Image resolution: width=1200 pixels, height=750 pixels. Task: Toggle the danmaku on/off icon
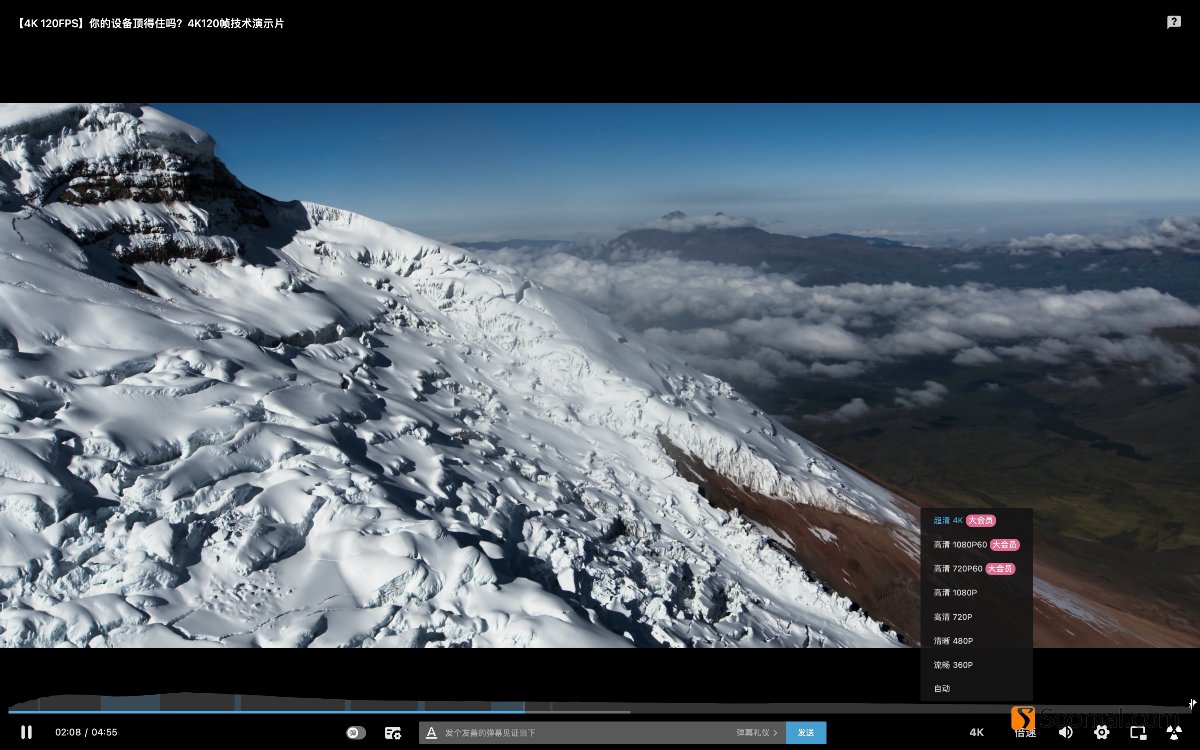click(355, 732)
